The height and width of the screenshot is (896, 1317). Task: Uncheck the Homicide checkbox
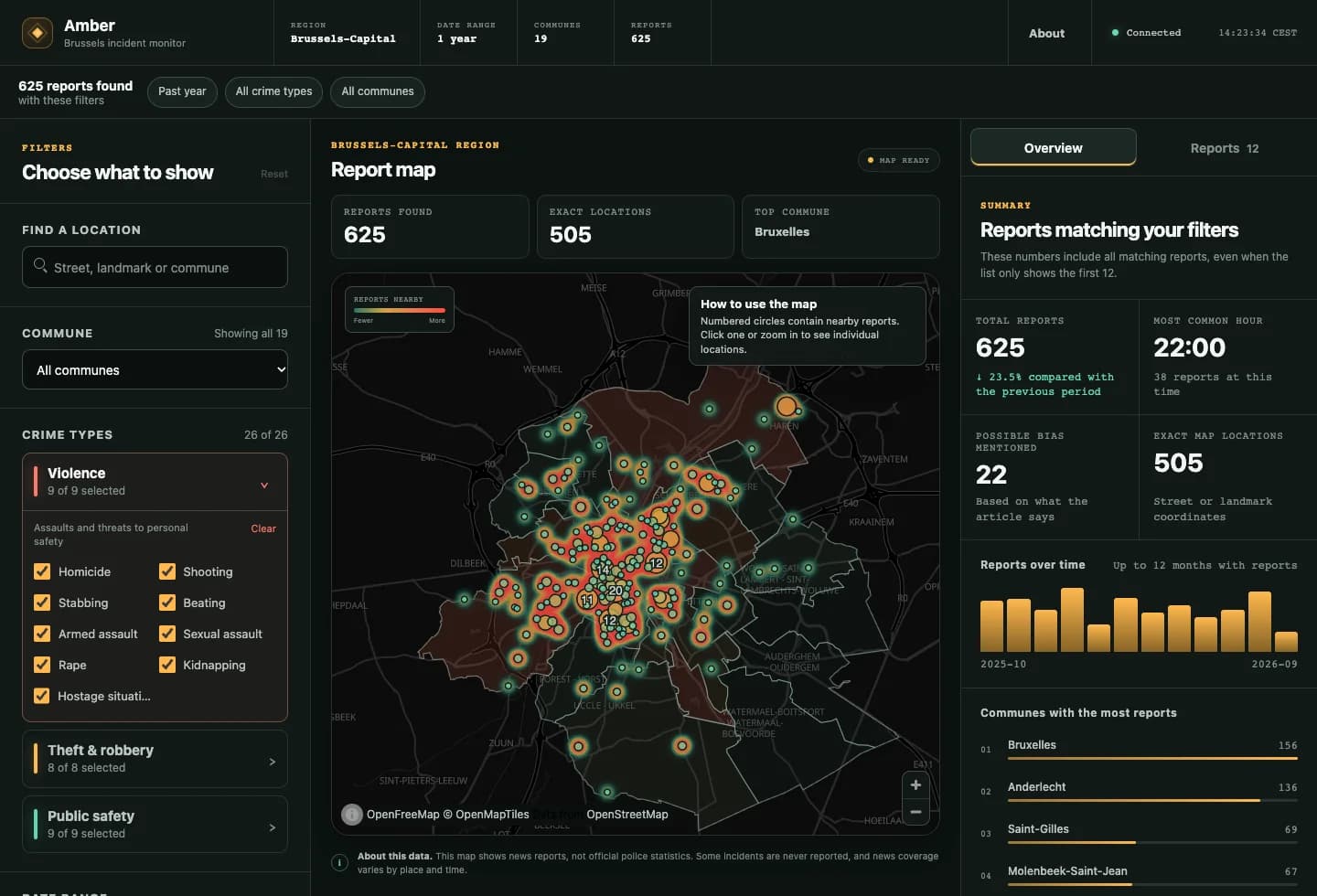42,571
